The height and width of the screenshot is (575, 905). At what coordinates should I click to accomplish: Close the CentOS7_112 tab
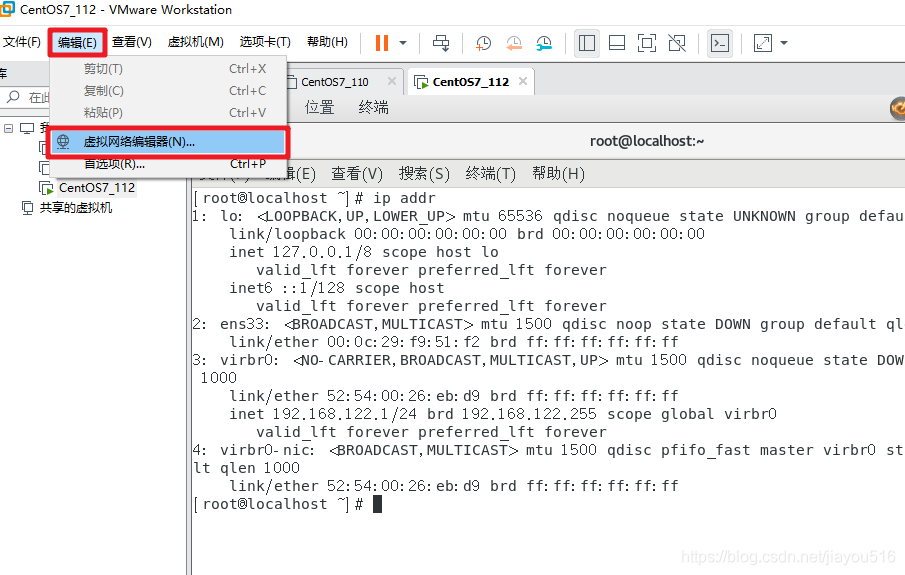[x=523, y=81]
